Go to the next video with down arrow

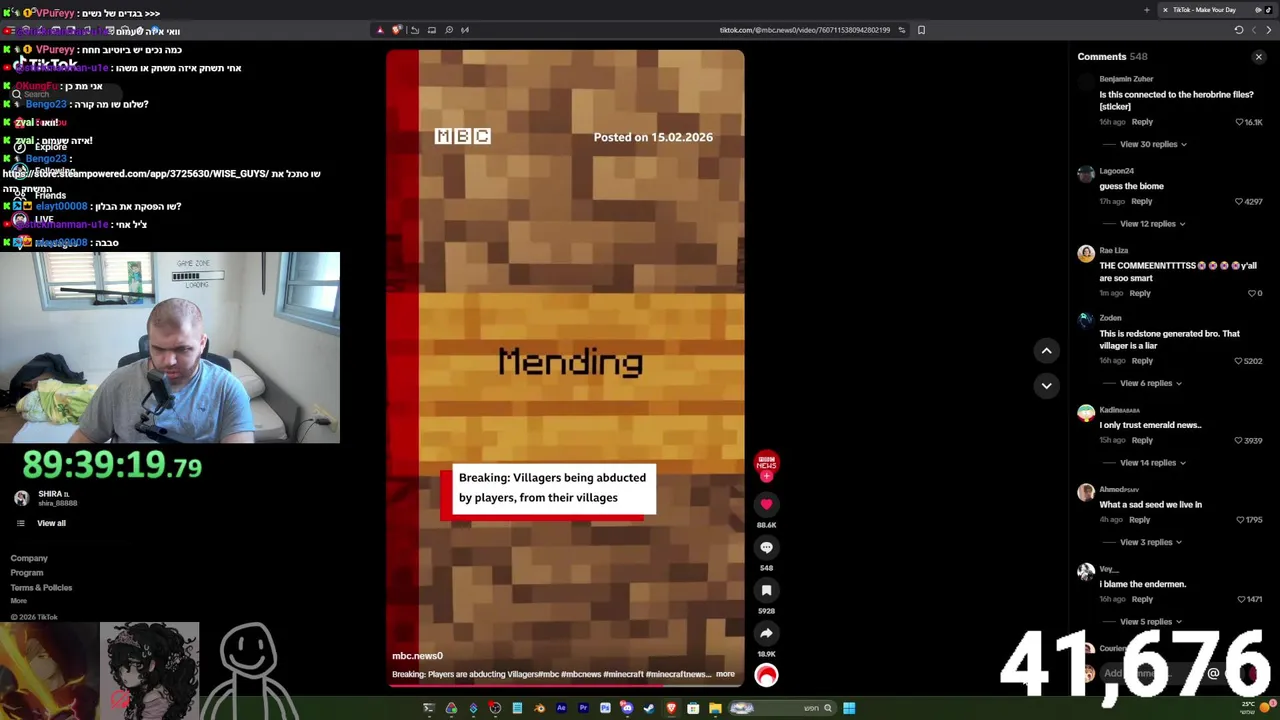(x=1046, y=385)
